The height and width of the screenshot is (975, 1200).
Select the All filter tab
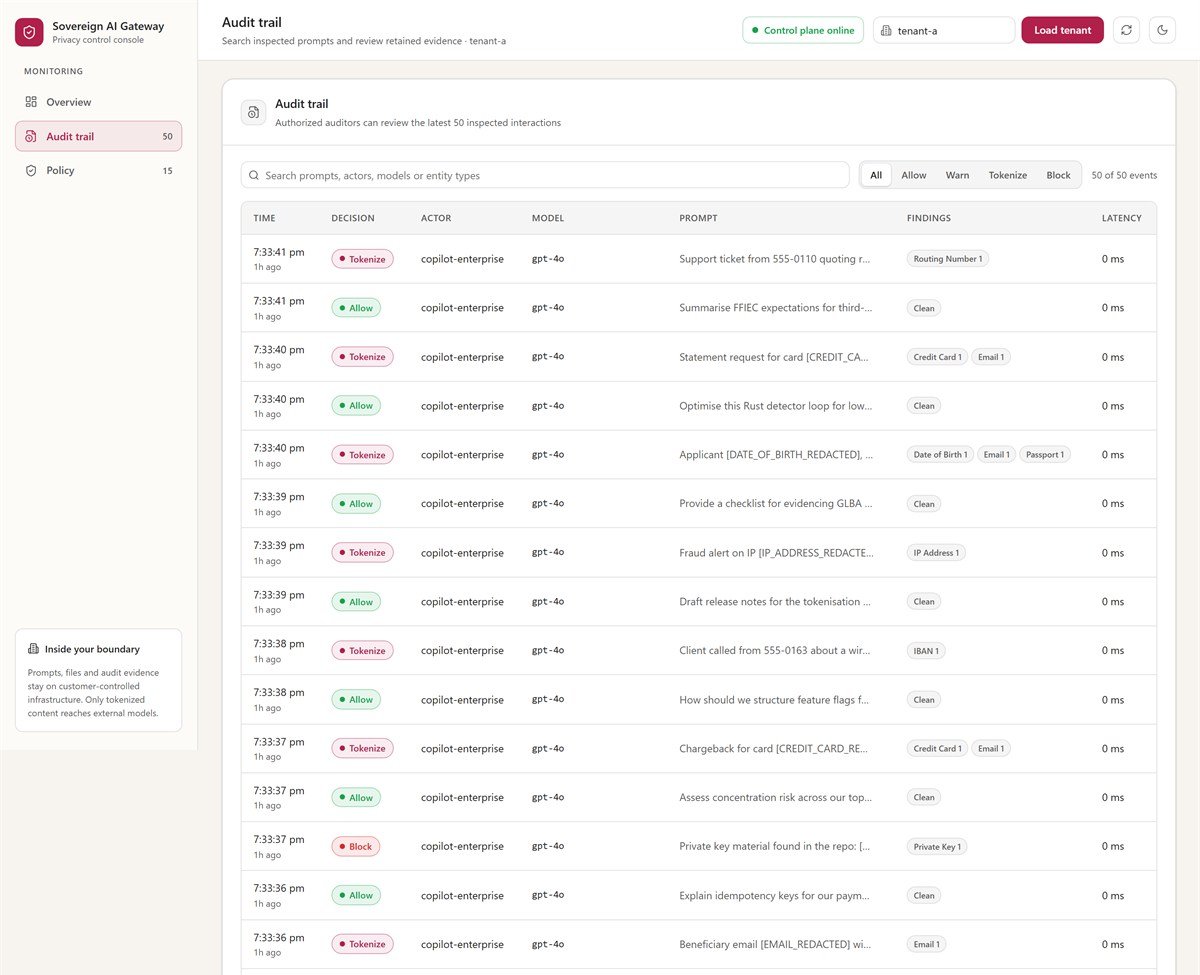(x=876, y=175)
